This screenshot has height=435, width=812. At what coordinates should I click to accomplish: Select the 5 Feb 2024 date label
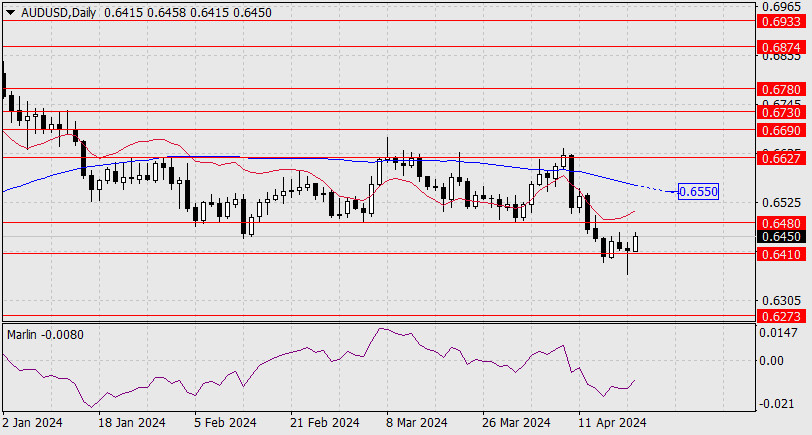pos(225,423)
